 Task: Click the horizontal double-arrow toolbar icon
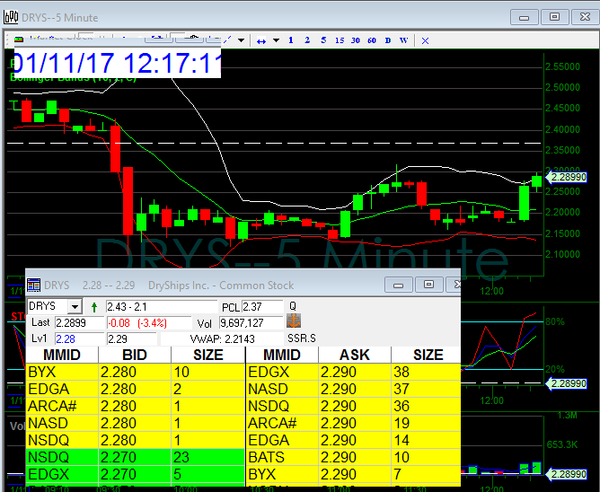262,40
